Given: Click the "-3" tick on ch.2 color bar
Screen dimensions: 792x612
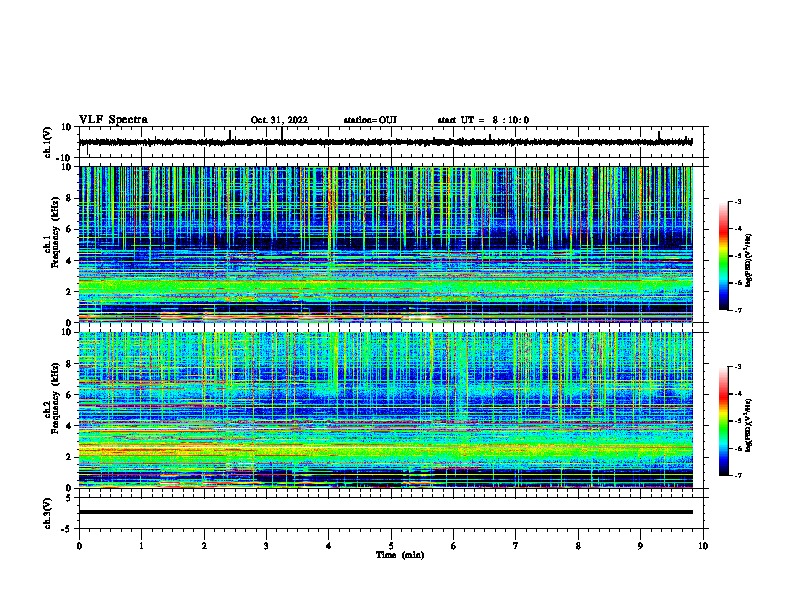Looking at the screenshot, I should [x=738, y=367].
